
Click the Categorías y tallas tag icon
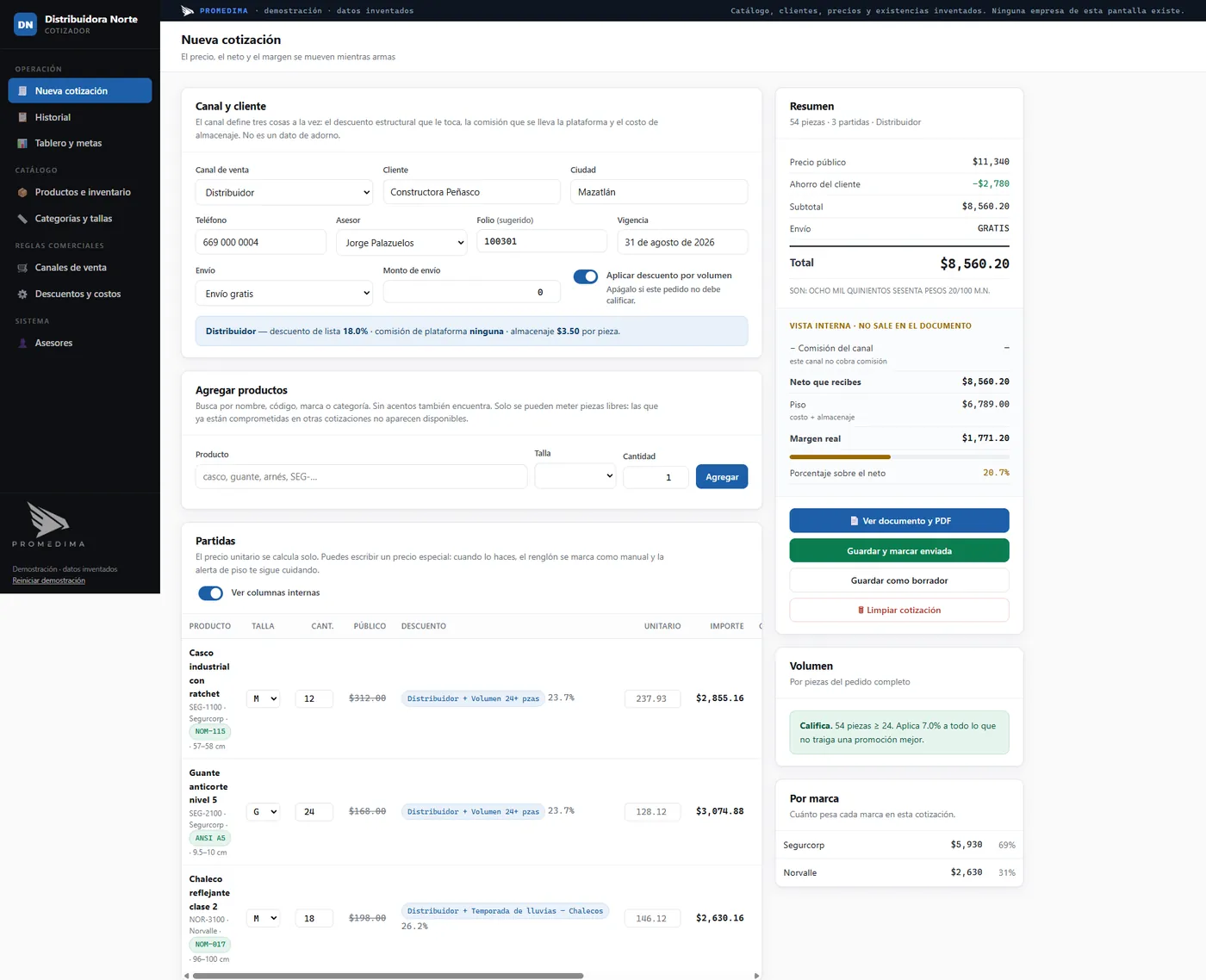tap(22, 219)
